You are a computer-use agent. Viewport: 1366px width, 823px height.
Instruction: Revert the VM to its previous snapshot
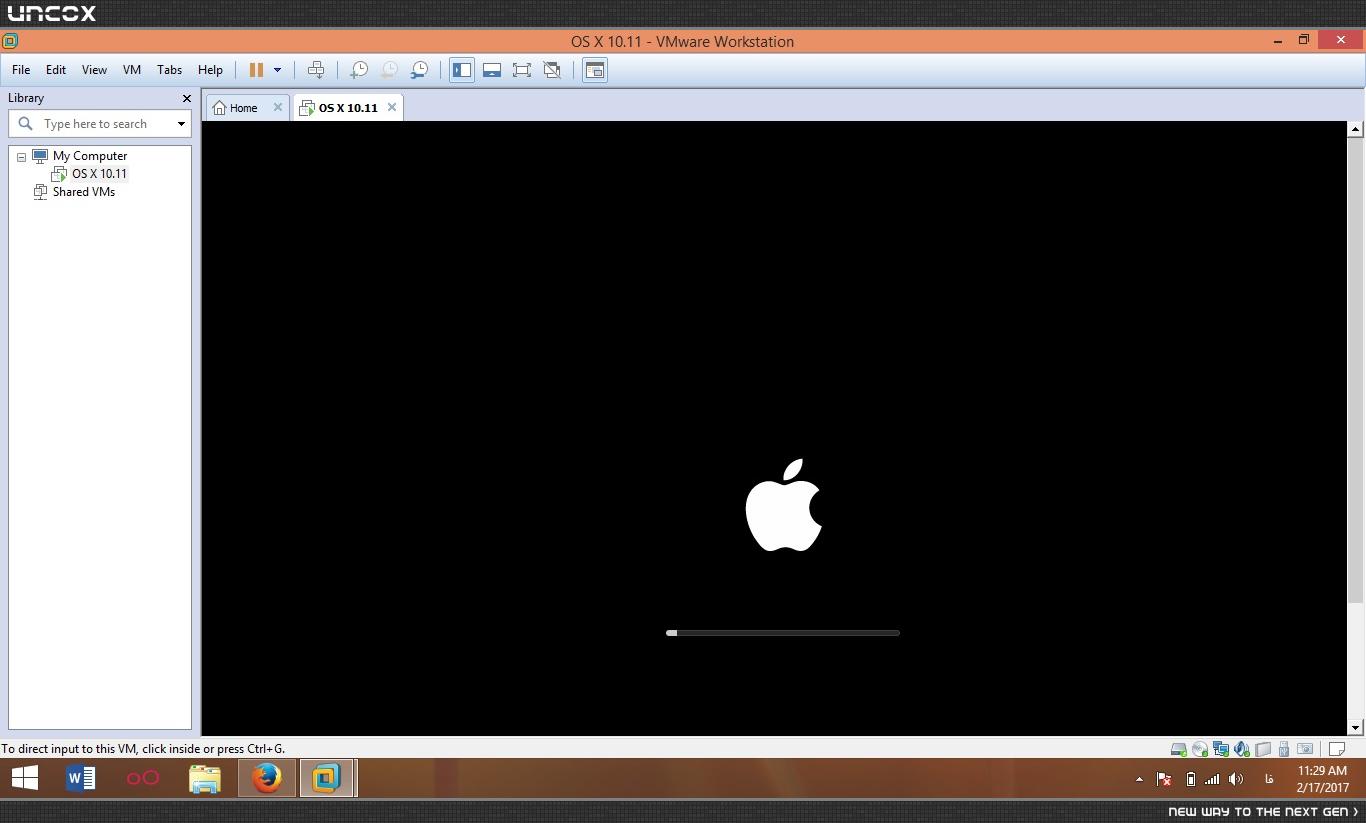pyautogui.click(x=389, y=70)
